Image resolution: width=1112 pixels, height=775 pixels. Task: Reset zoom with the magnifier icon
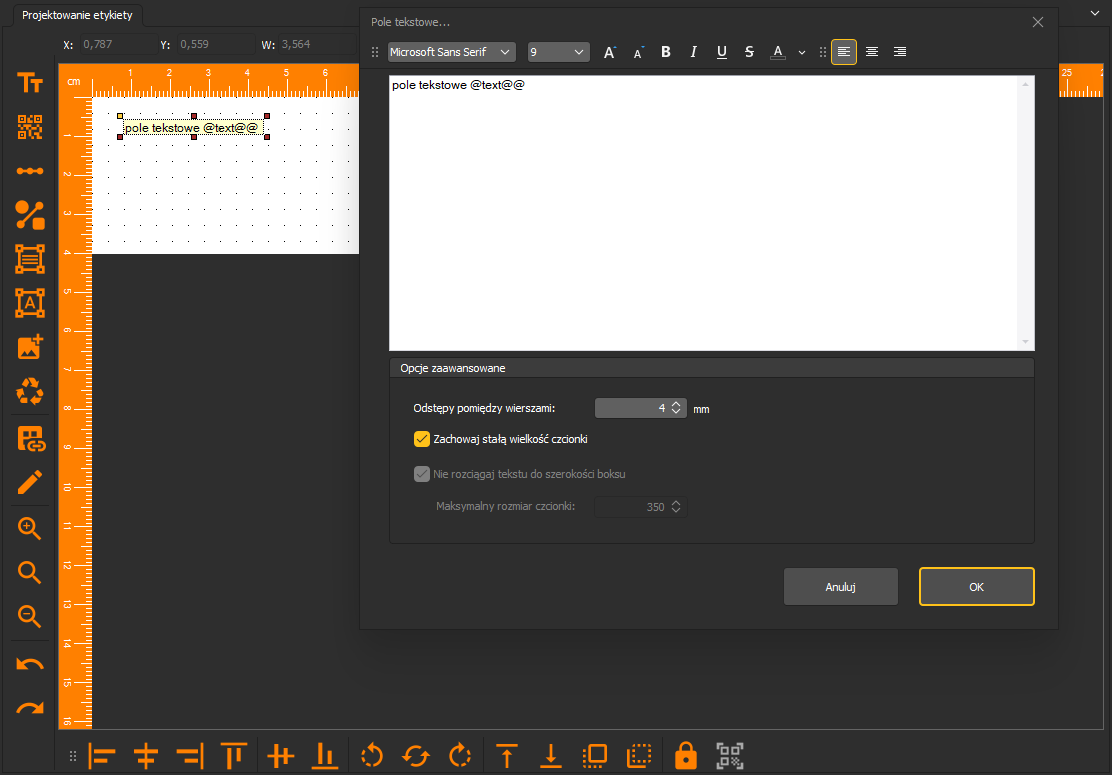tap(29, 572)
